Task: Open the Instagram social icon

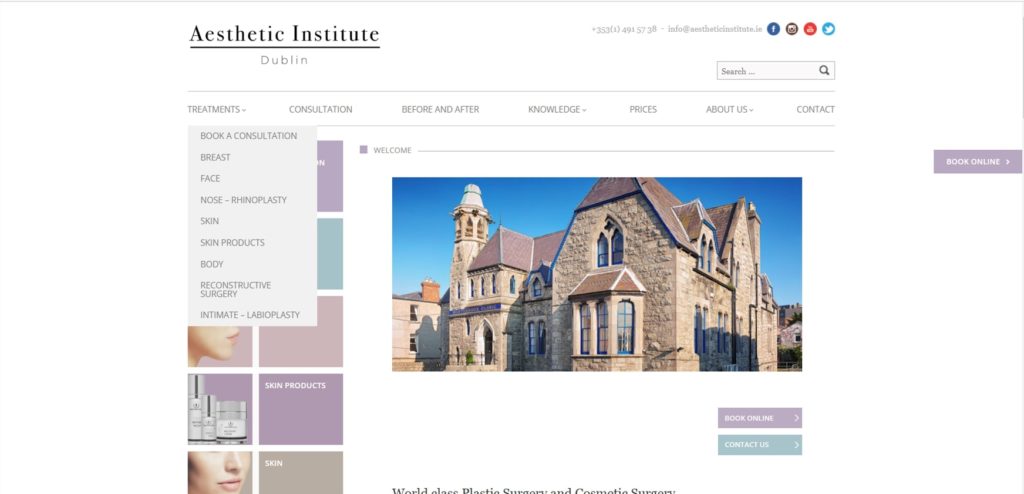Action: 792,29
